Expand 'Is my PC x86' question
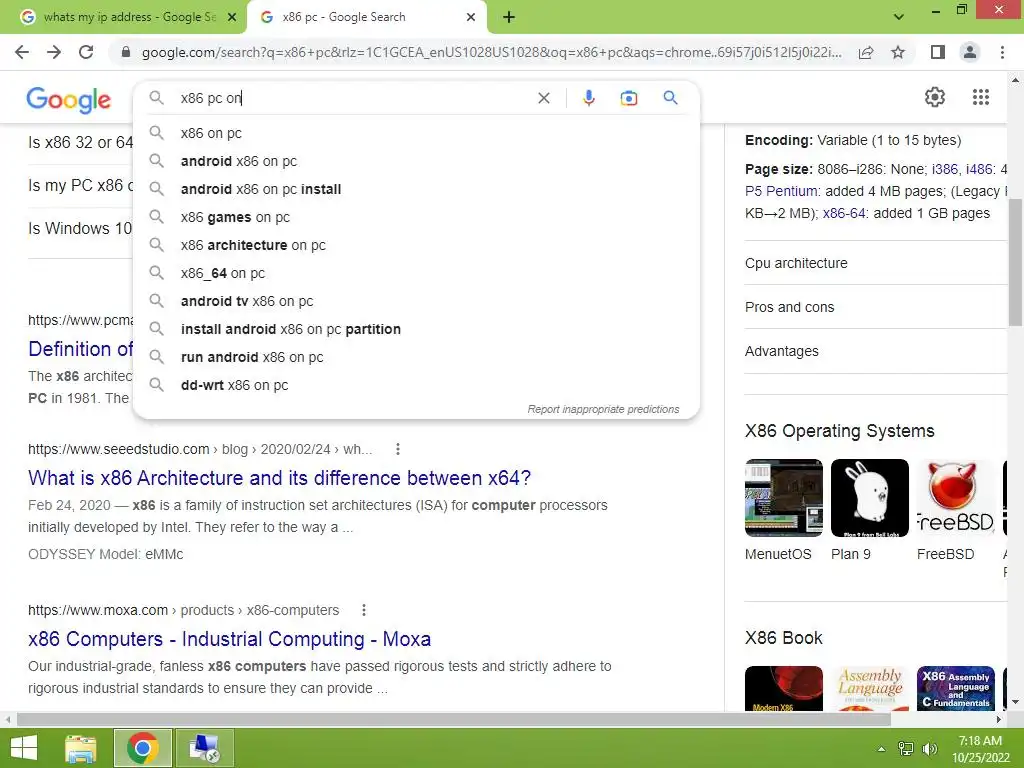 click(80, 185)
